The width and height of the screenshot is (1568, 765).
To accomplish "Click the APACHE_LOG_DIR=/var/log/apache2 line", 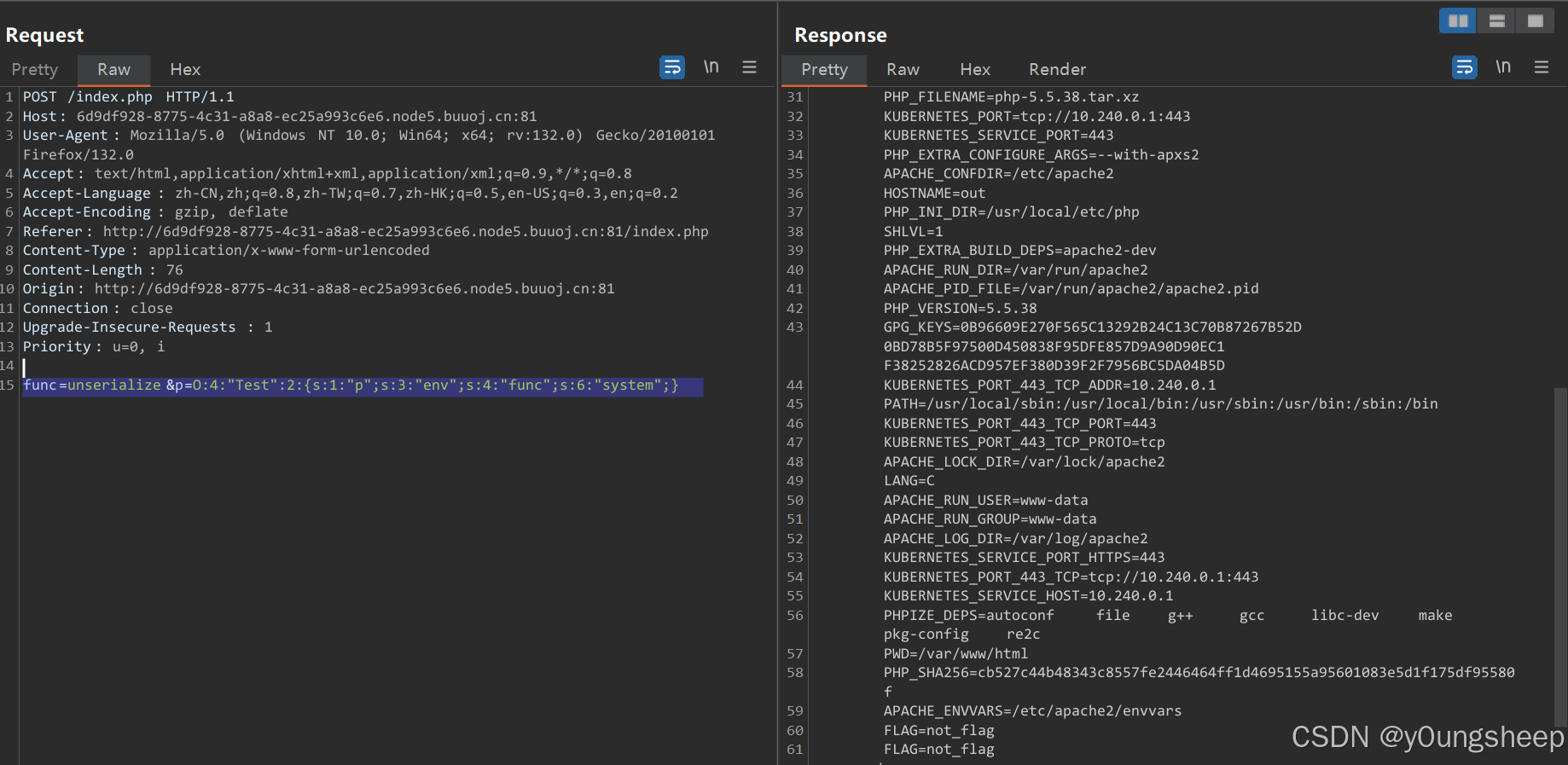I will pos(1015,539).
